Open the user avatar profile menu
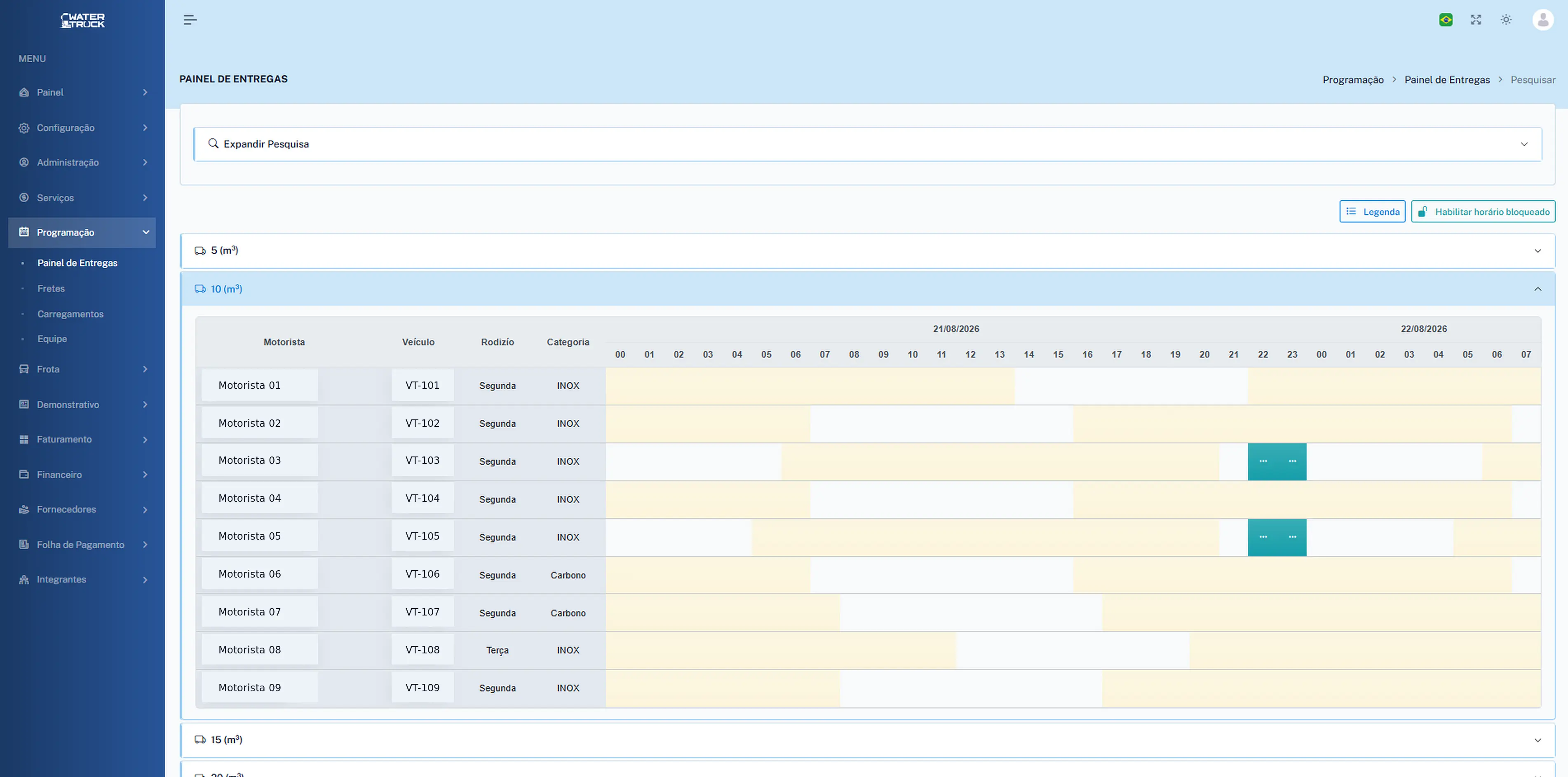1568x777 pixels. [x=1542, y=20]
